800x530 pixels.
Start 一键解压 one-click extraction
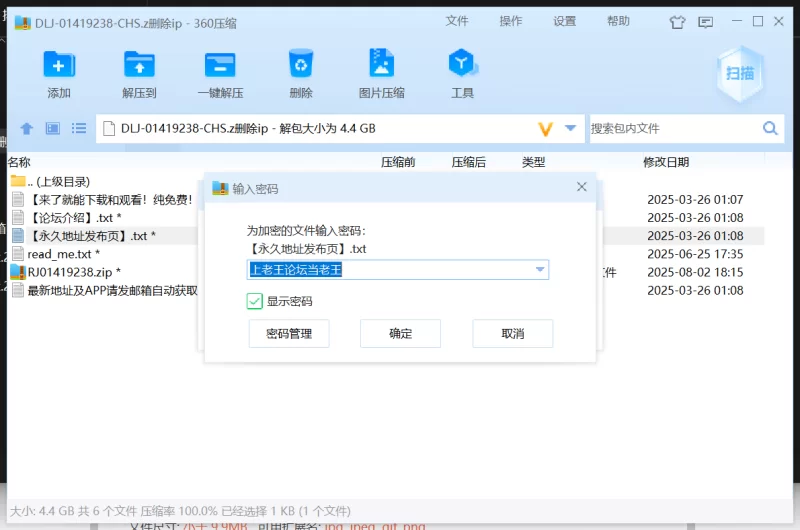coord(220,64)
